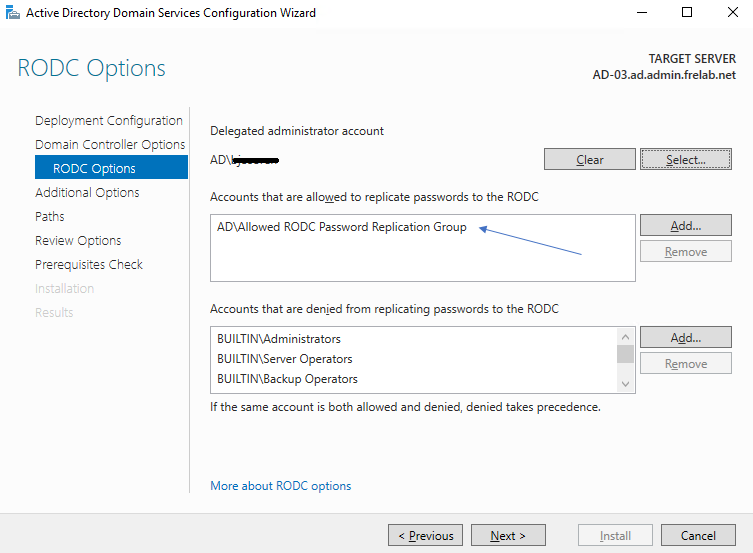Clear the delegated administrator account
Screen dimensions: 753x553
click(589, 160)
